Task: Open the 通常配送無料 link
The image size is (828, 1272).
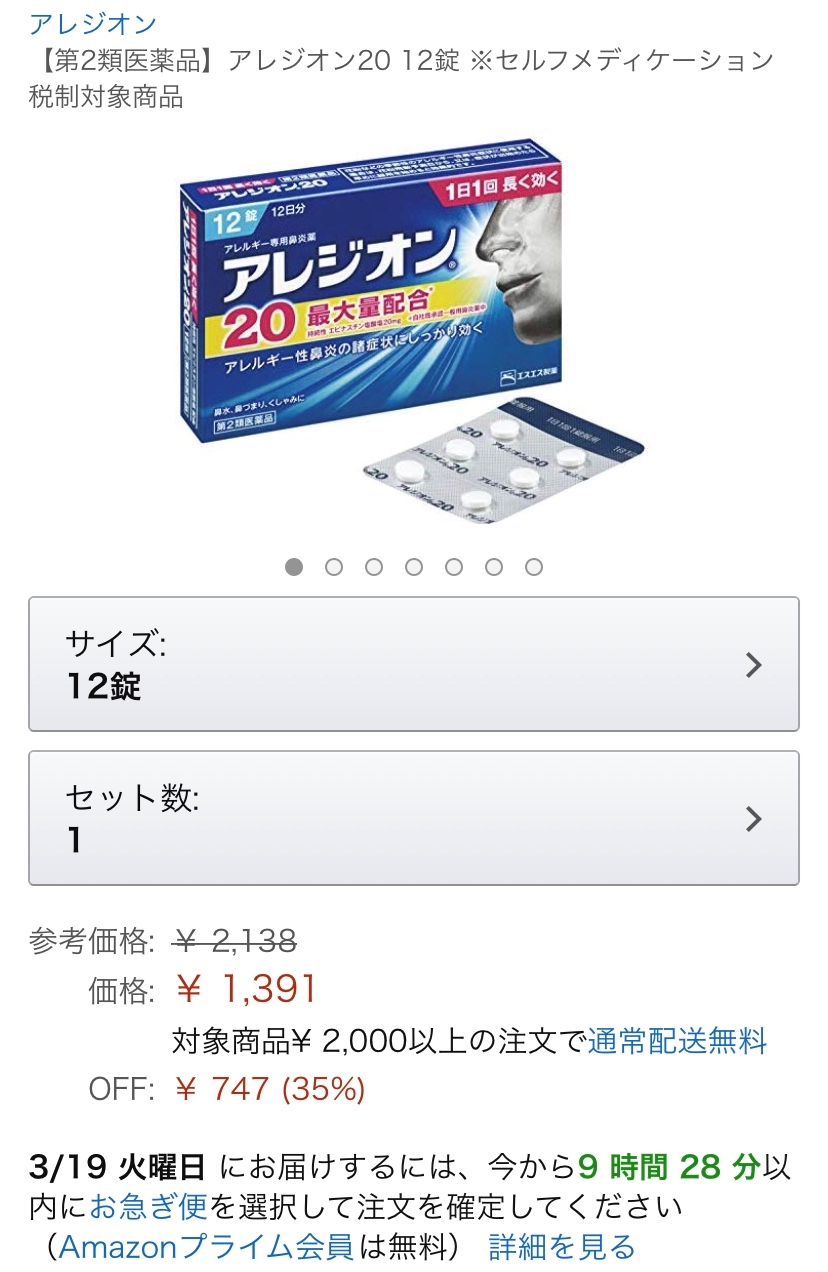Action: (677, 1041)
